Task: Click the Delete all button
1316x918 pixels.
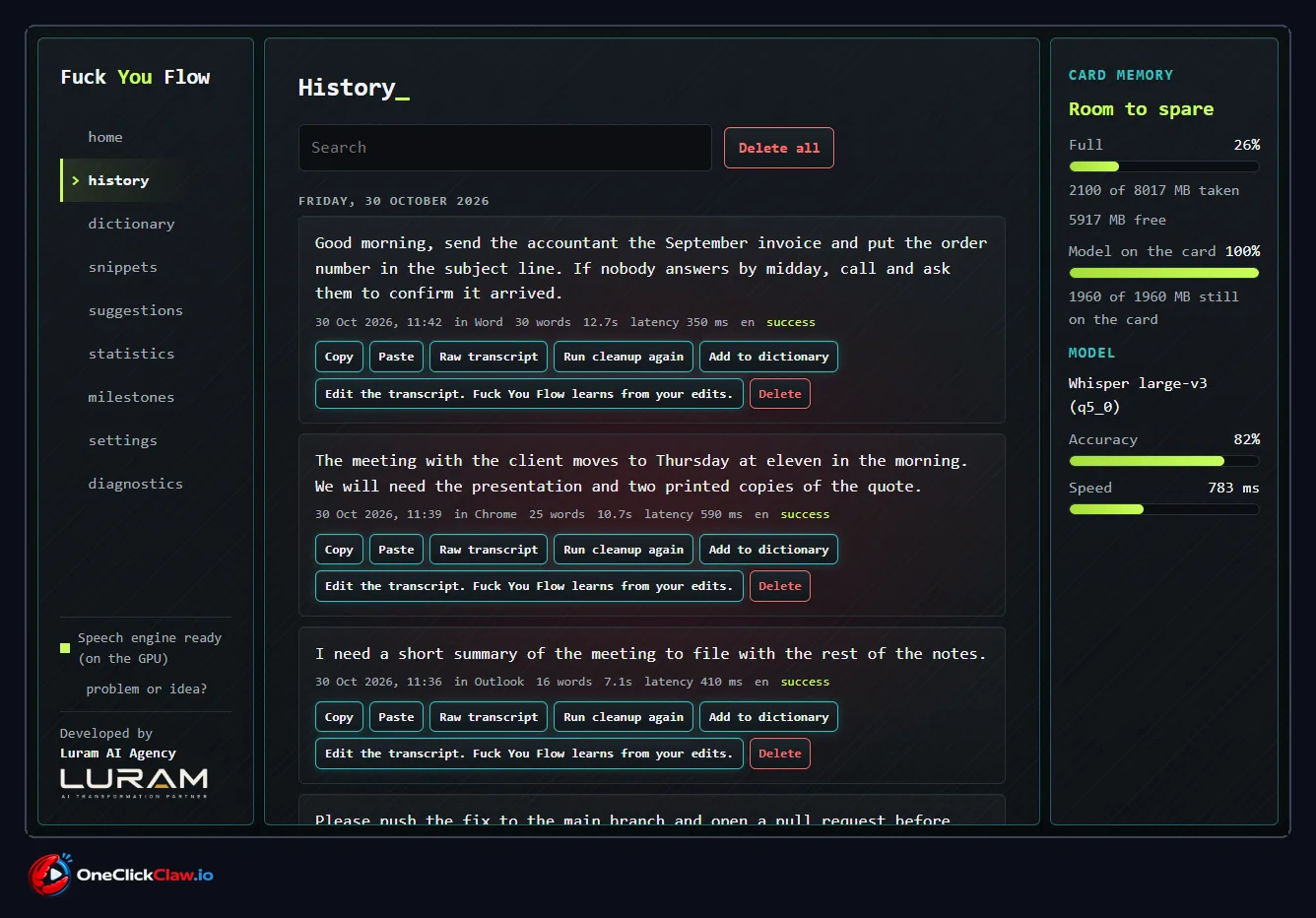Action: click(779, 148)
